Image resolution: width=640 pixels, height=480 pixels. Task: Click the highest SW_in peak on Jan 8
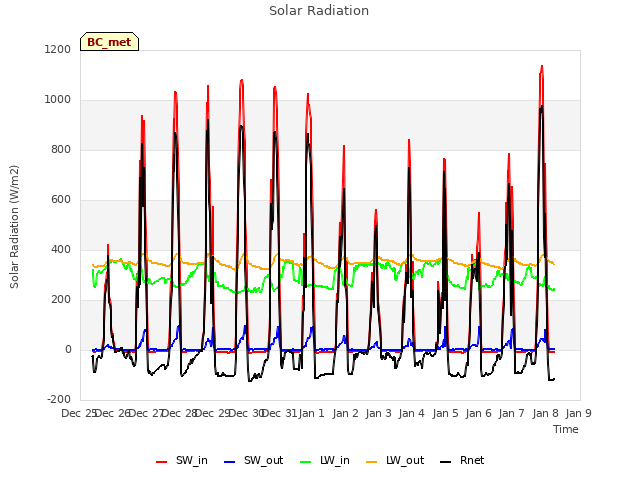tap(542, 66)
